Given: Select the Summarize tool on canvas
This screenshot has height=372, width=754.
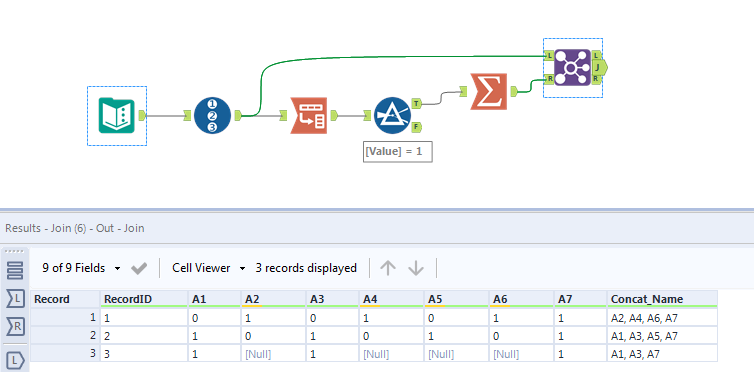Looking at the screenshot, I should [489, 91].
